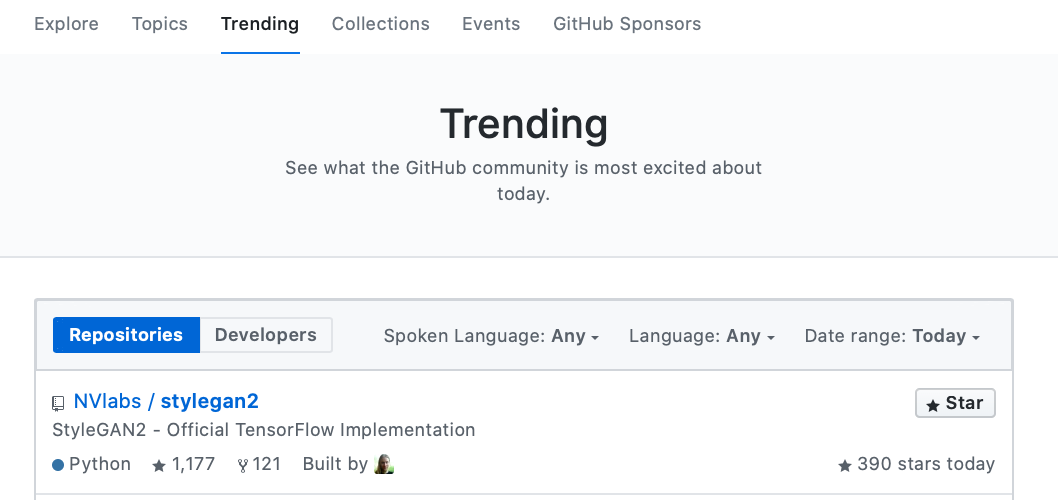The image size is (1058, 500).
Task: Expand the Spoken Language dropdown
Action: (491, 336)
